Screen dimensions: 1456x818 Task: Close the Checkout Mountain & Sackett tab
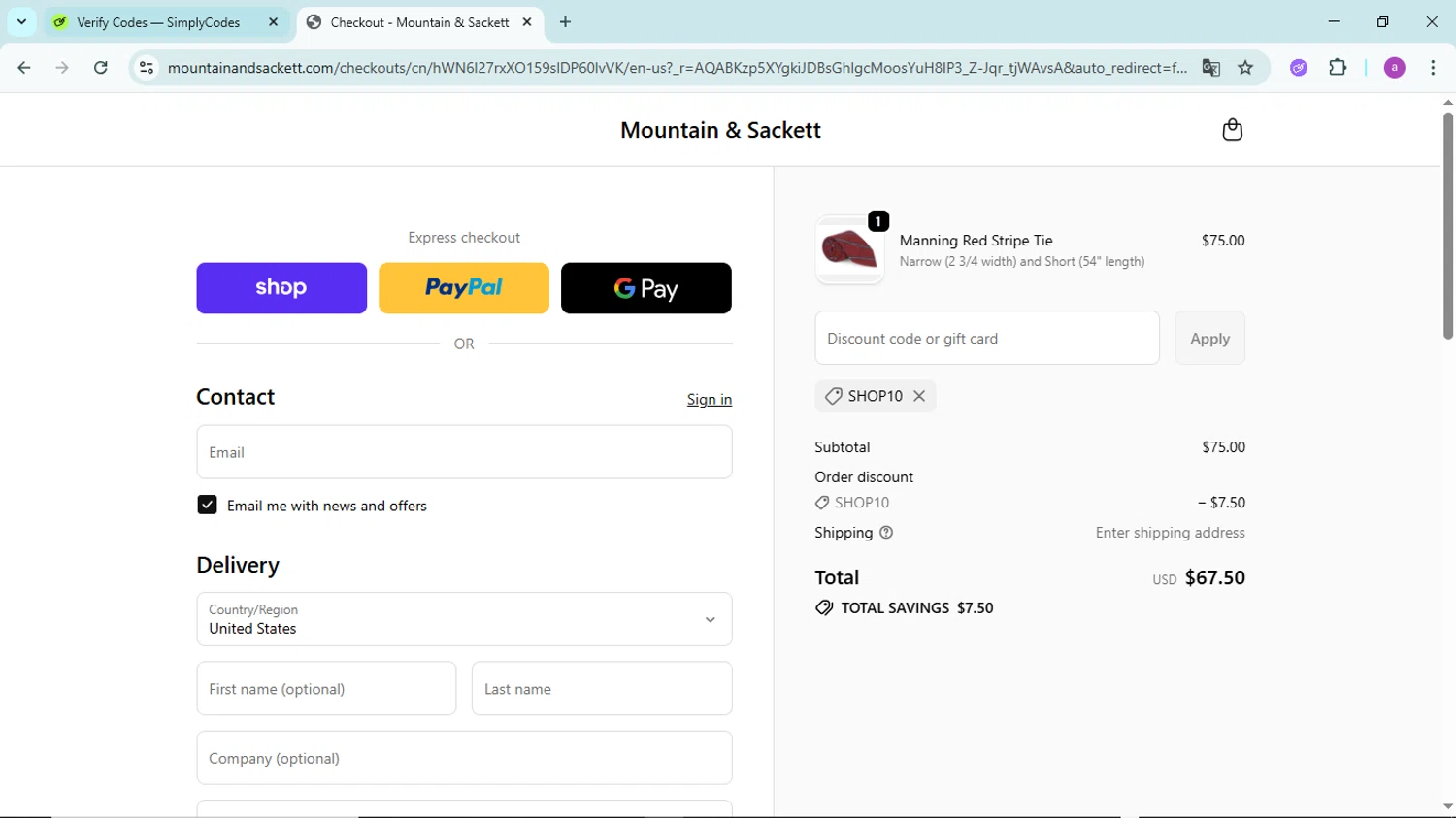click(x=527, y=22)
